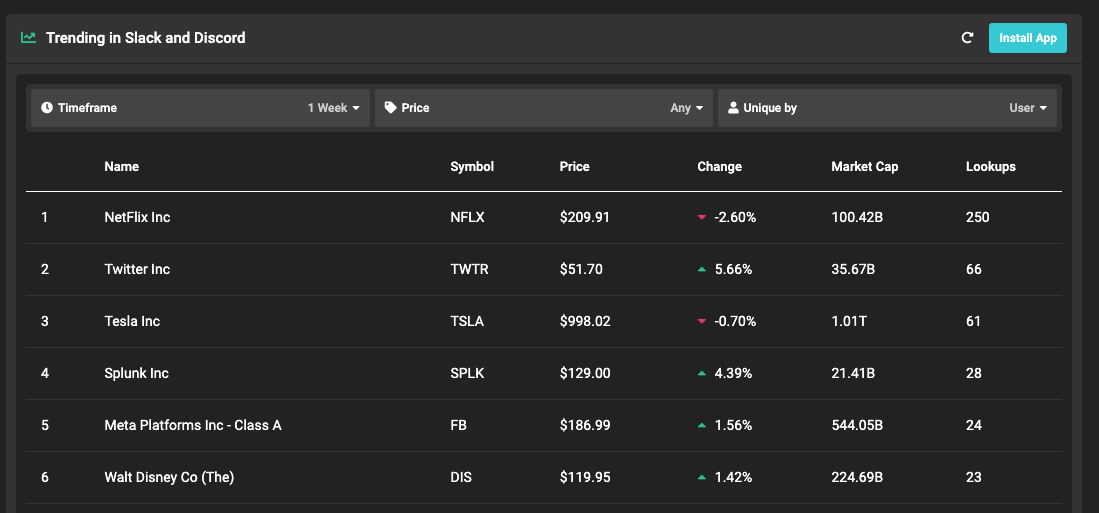This screenshot has width=1099, height=513.
Task: Select the TSLA symbol
Action: coord(467,322)
